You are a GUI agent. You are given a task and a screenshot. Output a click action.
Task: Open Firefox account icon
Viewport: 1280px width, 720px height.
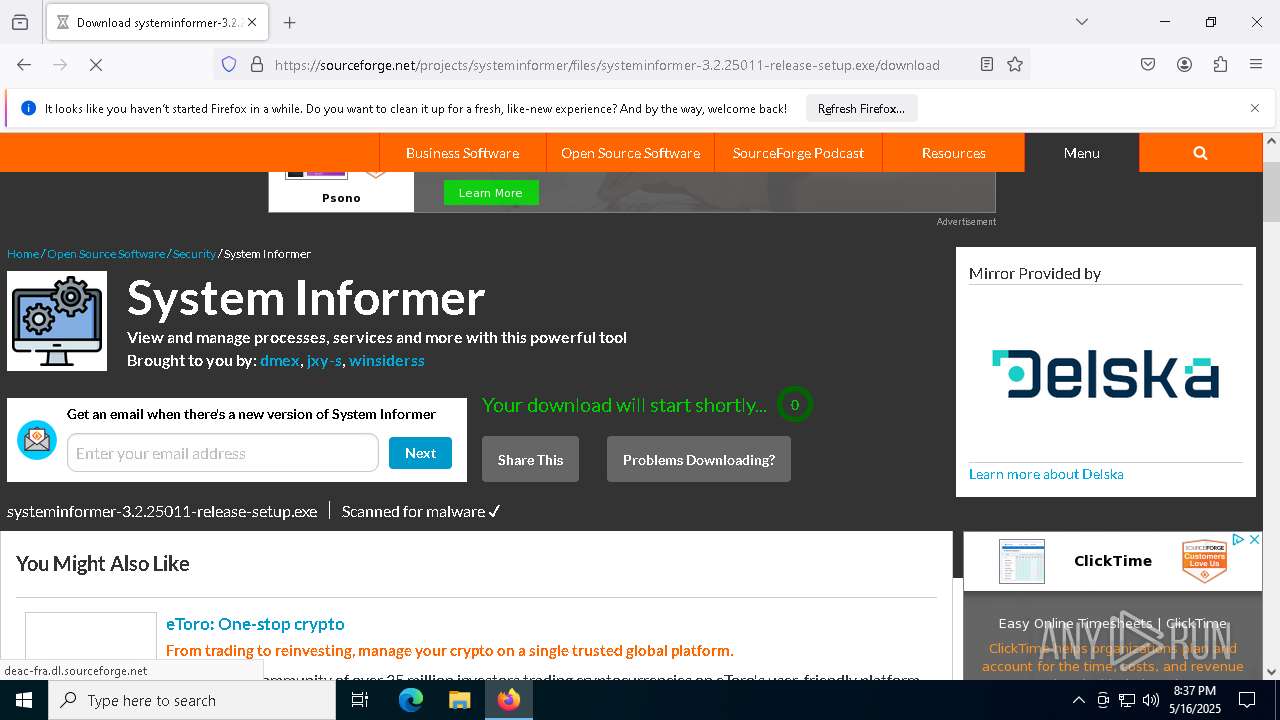(1184, 65)
